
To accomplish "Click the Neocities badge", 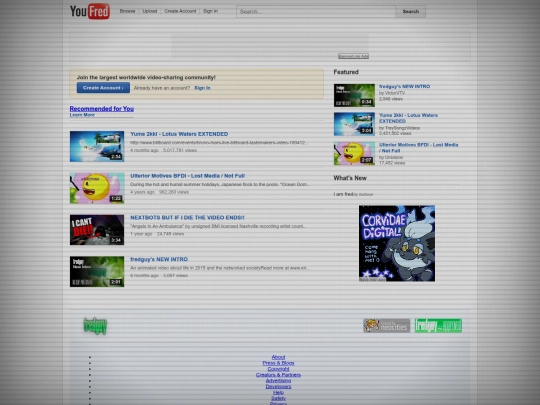I will click(x=386, y=325).
